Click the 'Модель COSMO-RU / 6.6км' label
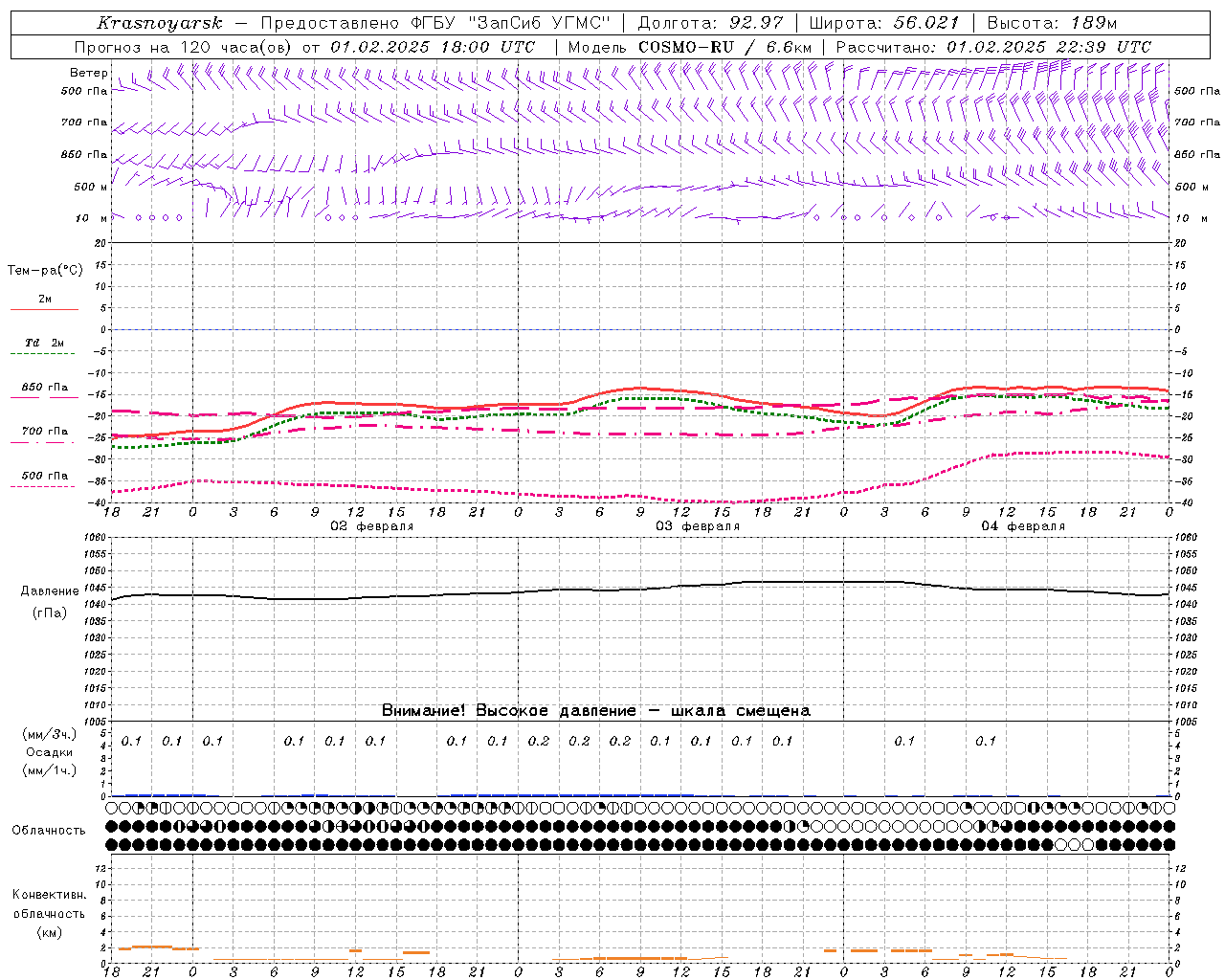This screenshot has width=1225, height=980. pyautogui.click(x=689, y=47)
